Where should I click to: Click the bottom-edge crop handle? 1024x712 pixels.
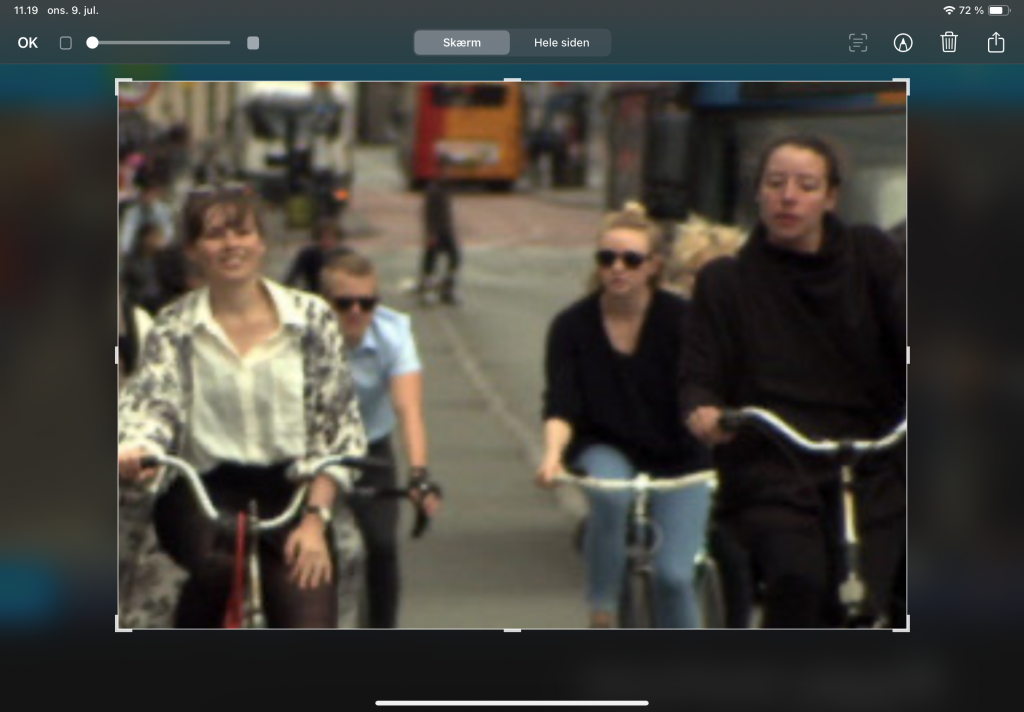coord(513,630)
